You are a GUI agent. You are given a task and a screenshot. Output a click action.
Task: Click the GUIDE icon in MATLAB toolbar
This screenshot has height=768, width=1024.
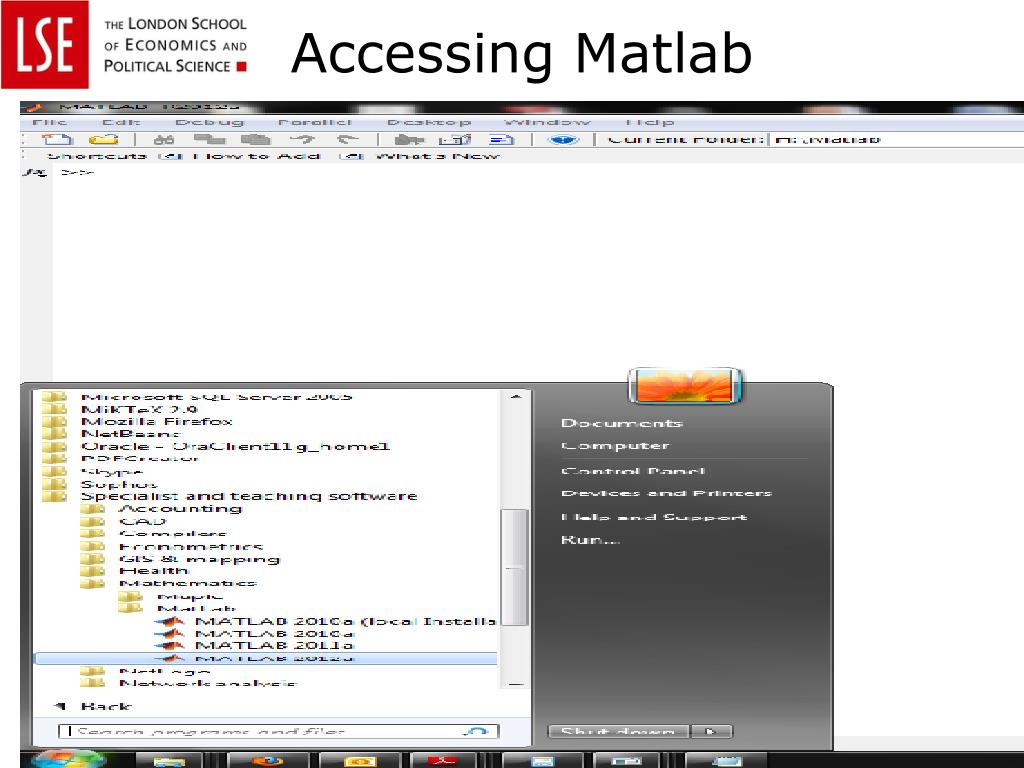click(x=455, y=139)
